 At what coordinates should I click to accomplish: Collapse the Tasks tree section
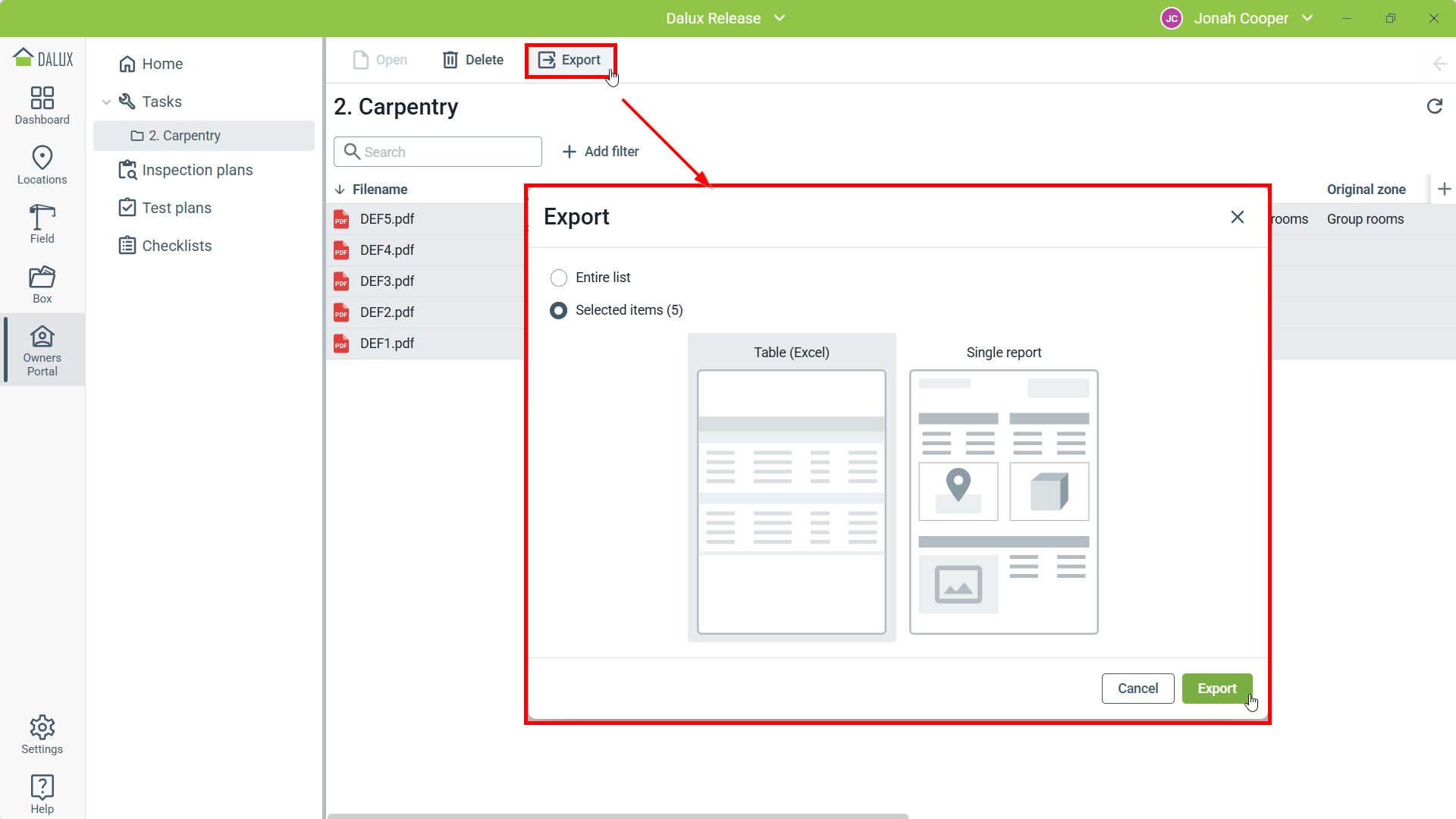(x=106, y=102)
